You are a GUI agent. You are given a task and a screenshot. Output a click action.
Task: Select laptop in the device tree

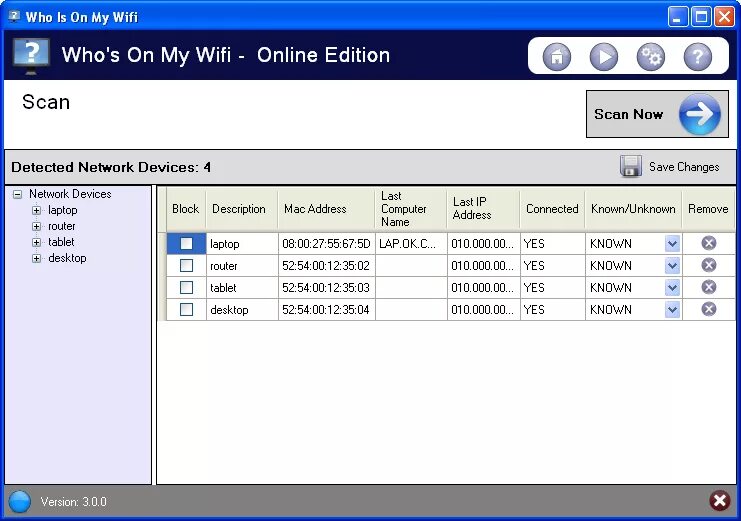(x=62, y=210)
